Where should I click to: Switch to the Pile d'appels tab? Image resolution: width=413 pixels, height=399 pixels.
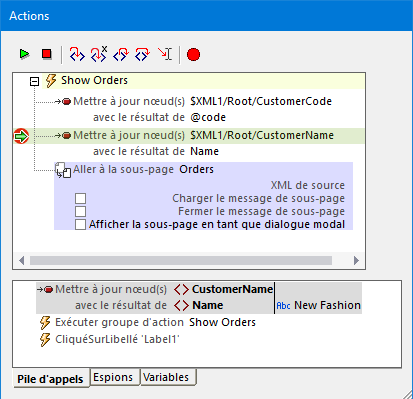(x=51, y=379)
